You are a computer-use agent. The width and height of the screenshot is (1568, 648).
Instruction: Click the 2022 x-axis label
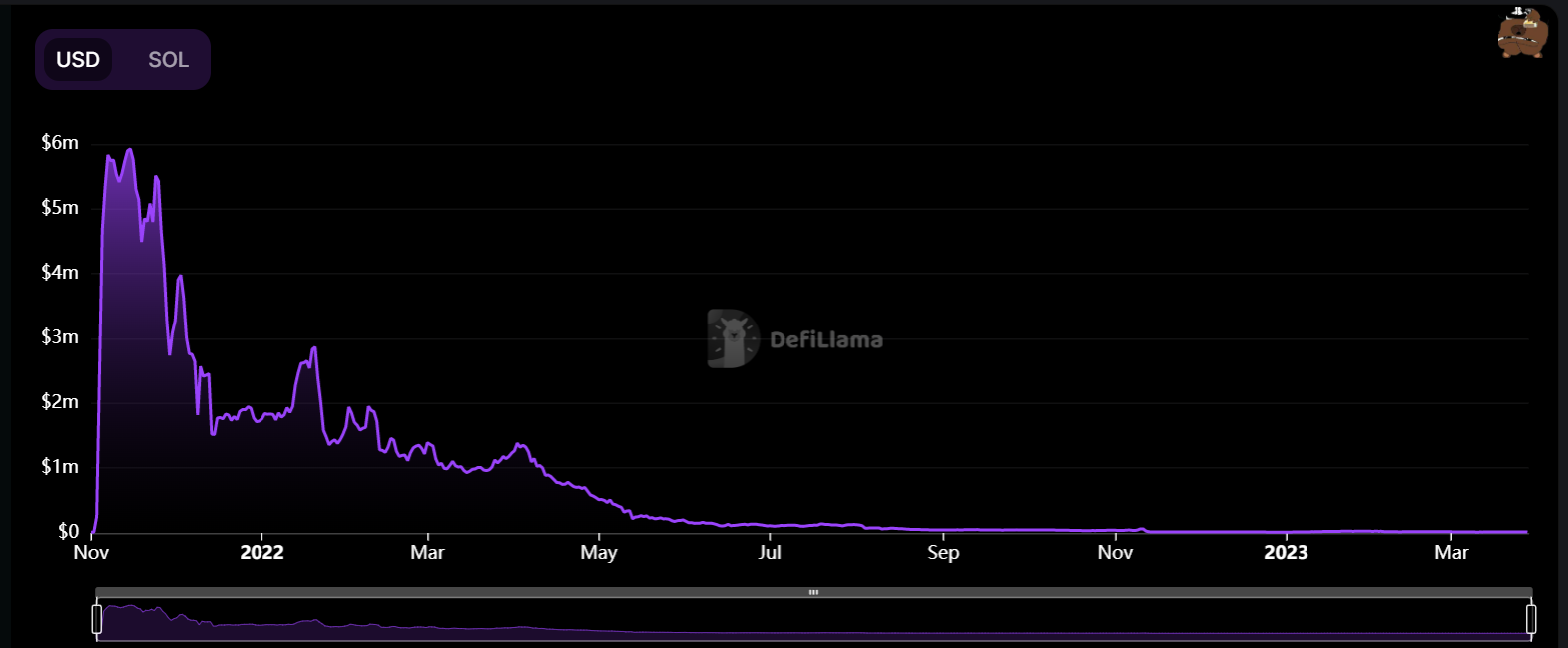261,553
